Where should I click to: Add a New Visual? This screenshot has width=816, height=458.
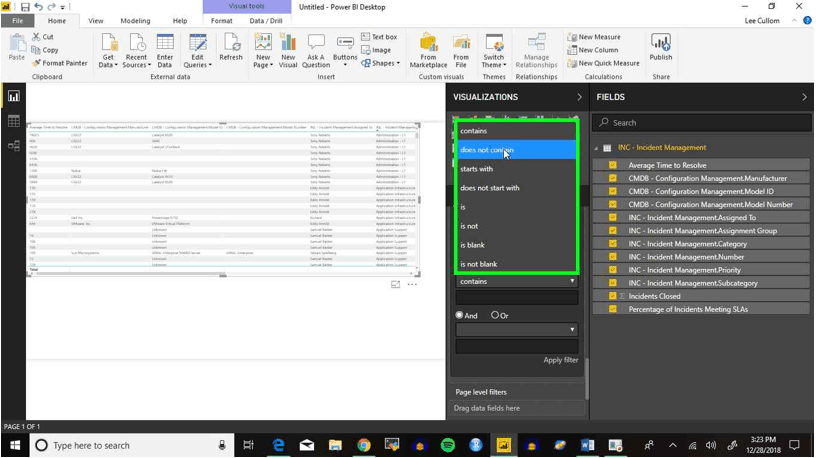[x=288, y=50]
